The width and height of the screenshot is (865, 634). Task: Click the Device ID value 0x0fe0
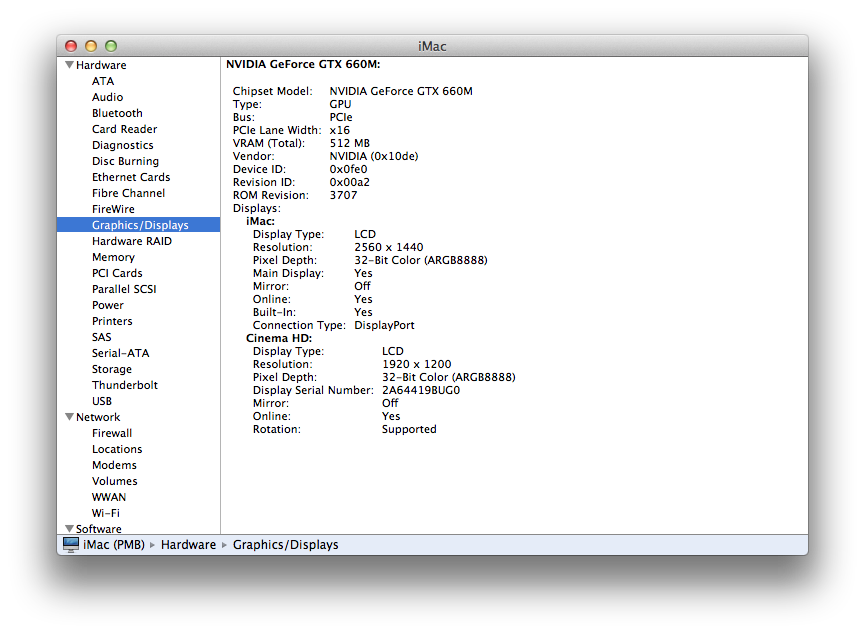pyautogui.click(x=348, y=169)
